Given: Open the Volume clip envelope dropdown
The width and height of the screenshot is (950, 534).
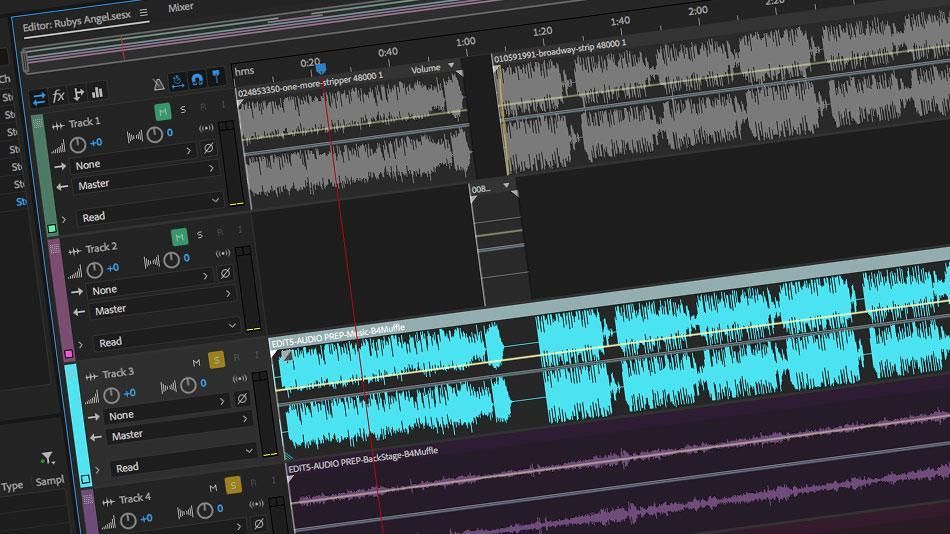Looking at the screenshot, I should [x=451, y=65].
